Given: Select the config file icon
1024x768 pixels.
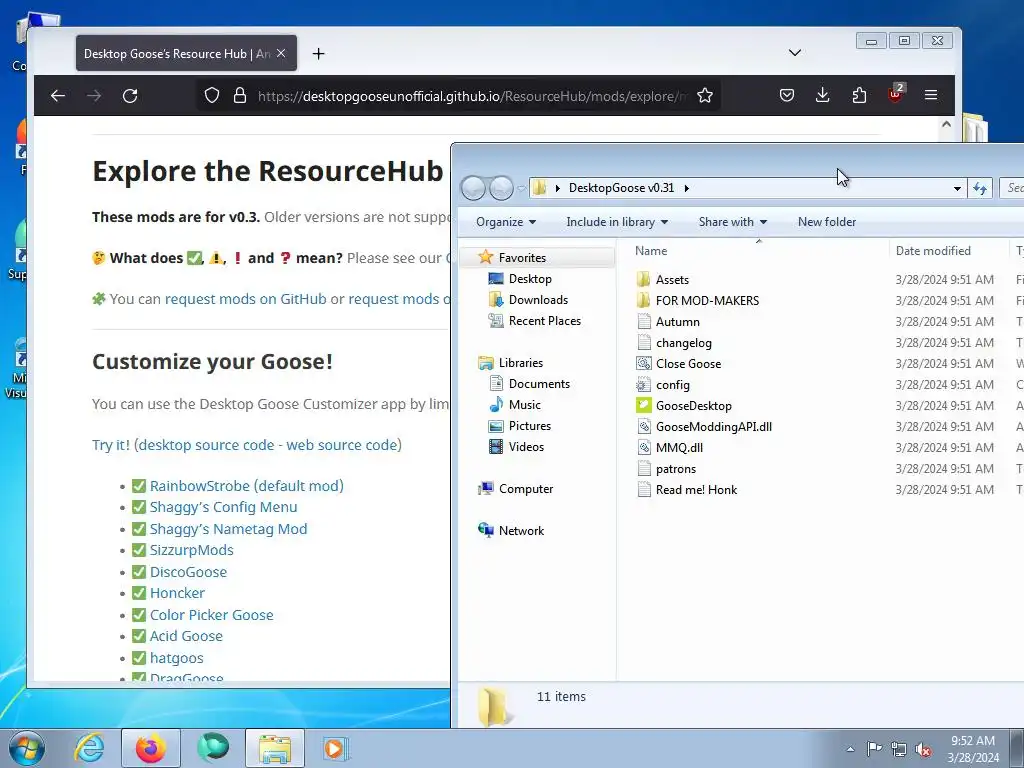Looking at the screenshot, I should (644, 385).
